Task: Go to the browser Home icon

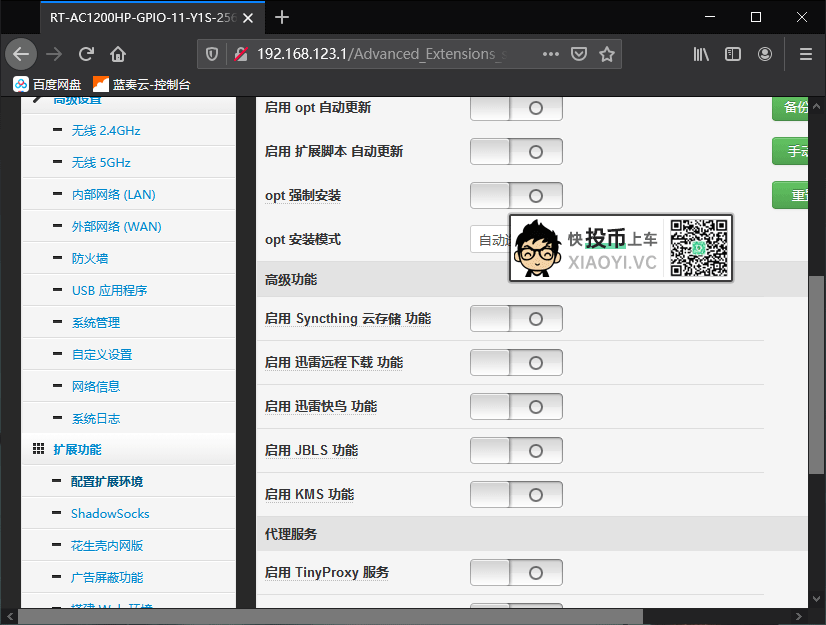Action: point(118,54)
